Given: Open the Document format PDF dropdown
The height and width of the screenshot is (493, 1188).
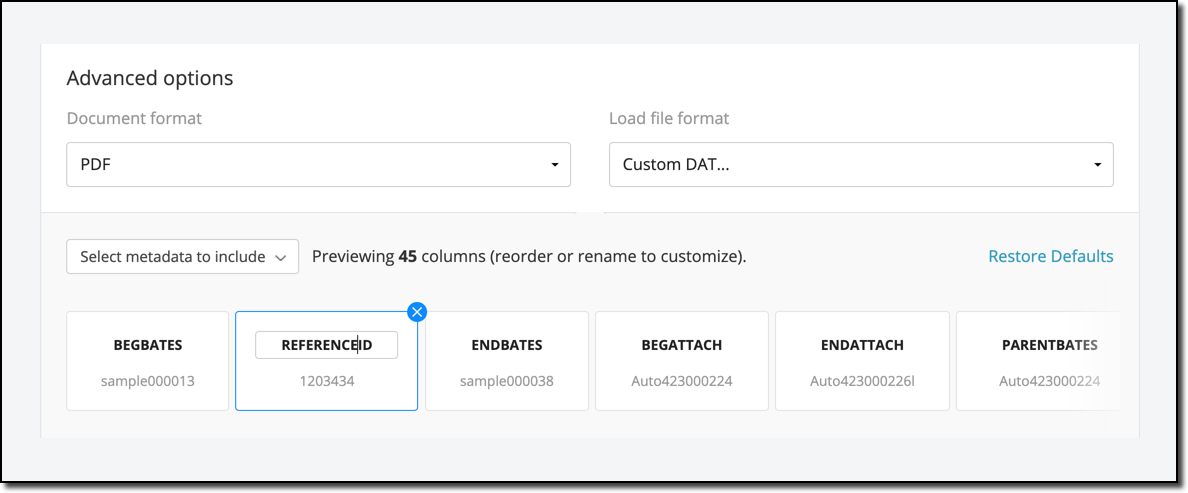Looking at the screenshot, I should pyautogui.click(x=318, y=164).
